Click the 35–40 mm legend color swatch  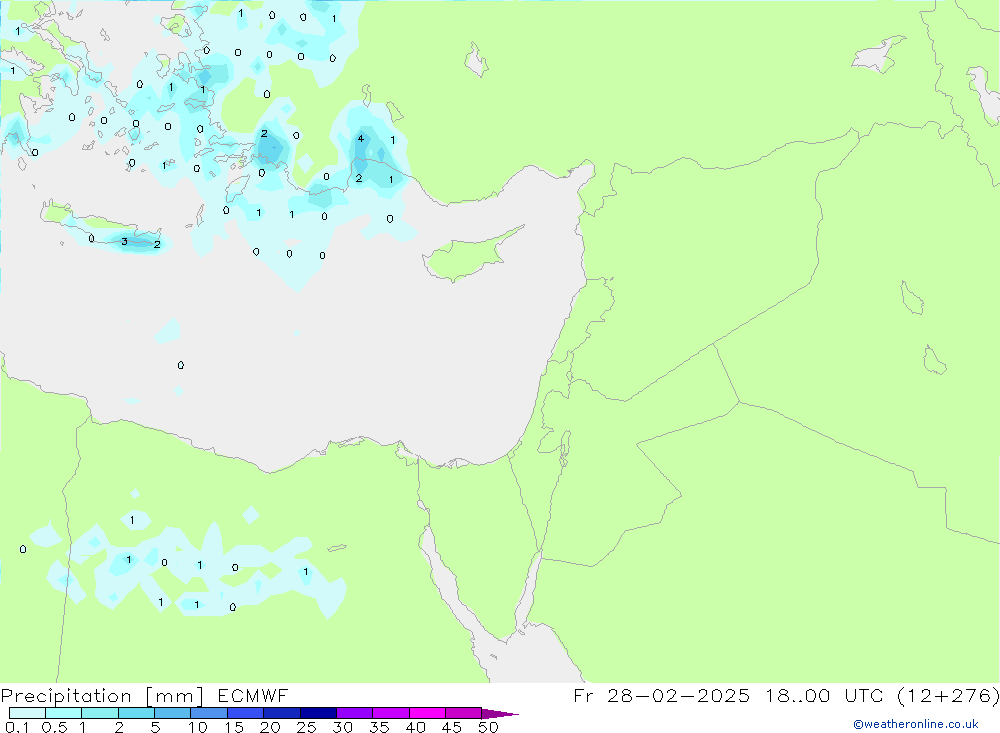(391, 713)
